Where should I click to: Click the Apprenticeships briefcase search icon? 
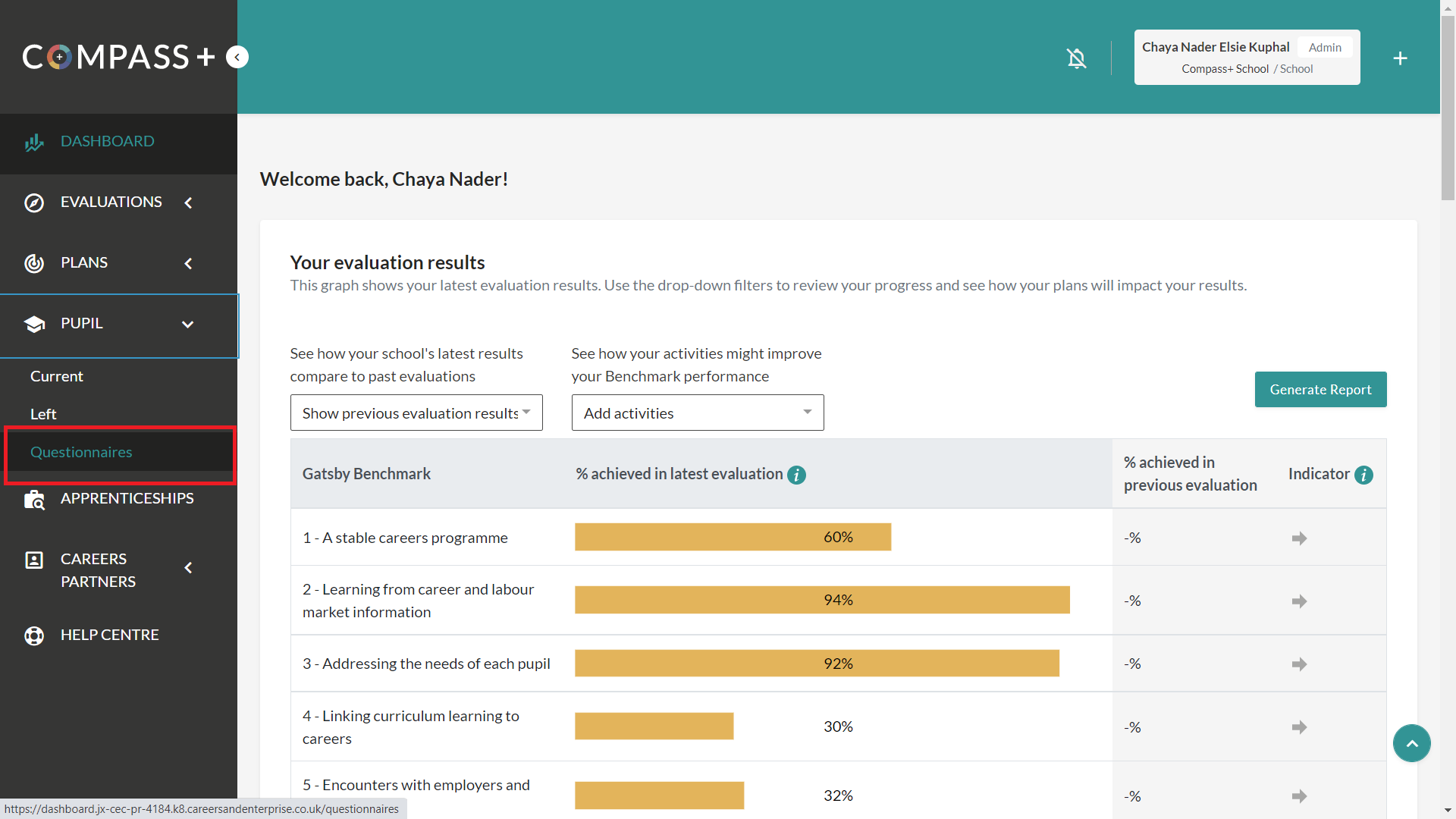(x=34, y=499)
